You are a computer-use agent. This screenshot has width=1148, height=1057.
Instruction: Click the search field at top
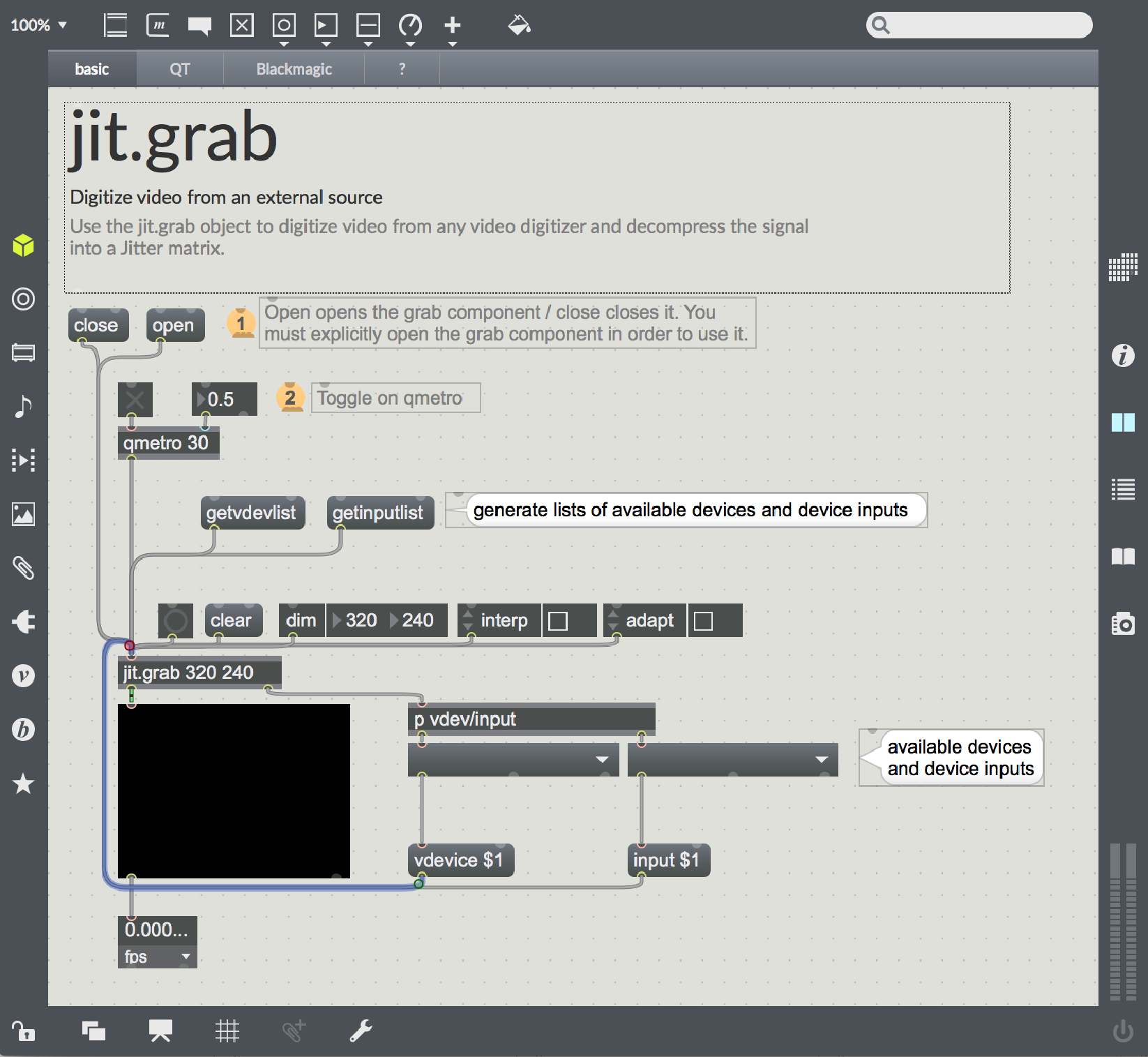click(x=979, y=25)
